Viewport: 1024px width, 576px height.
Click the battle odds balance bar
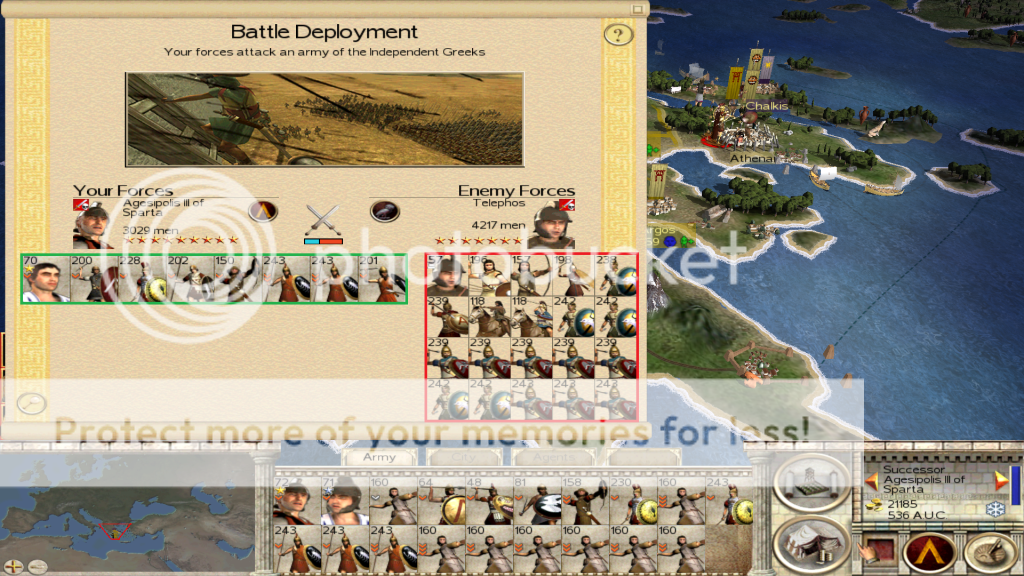tap(323, 242)
